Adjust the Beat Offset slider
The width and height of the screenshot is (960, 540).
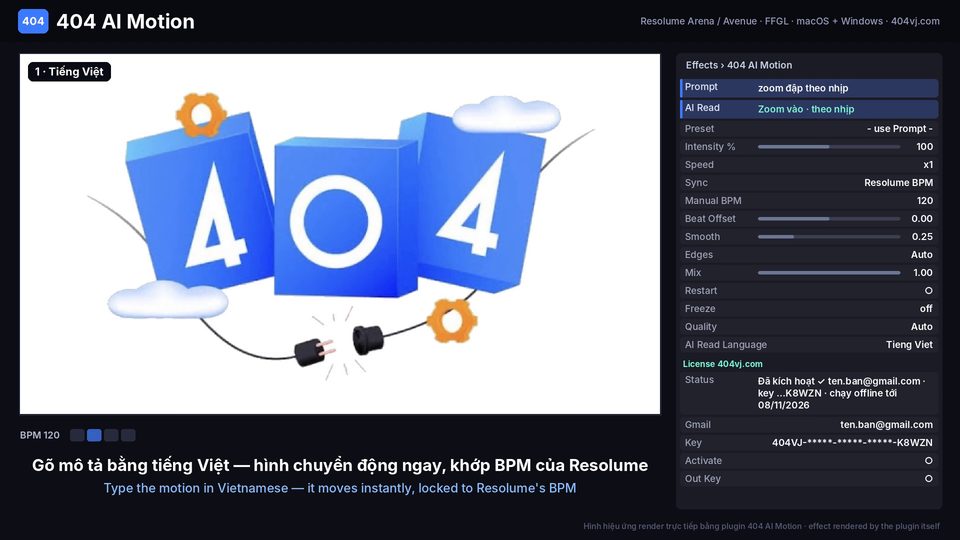829,219
